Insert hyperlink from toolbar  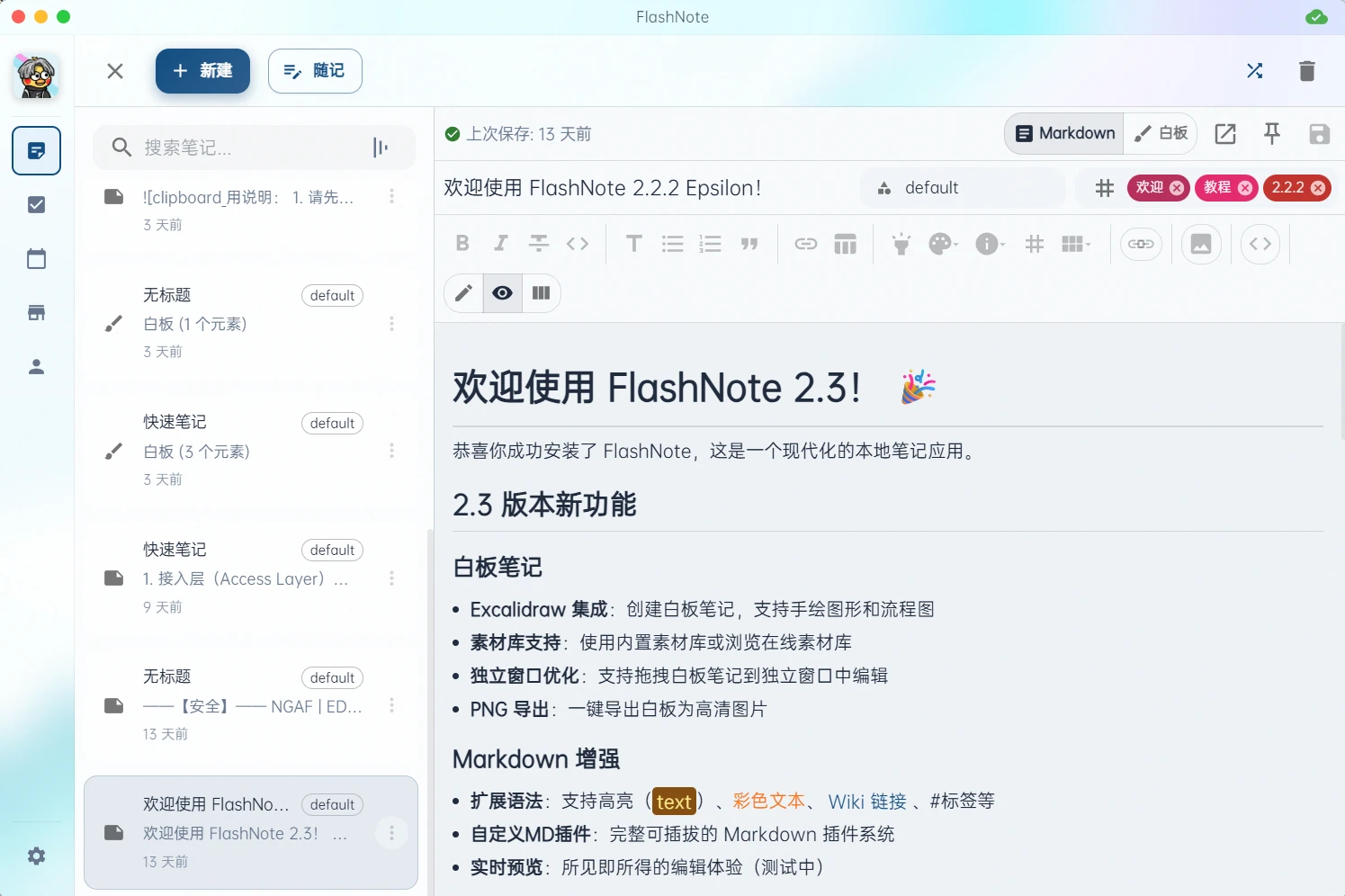coord(806,244)
